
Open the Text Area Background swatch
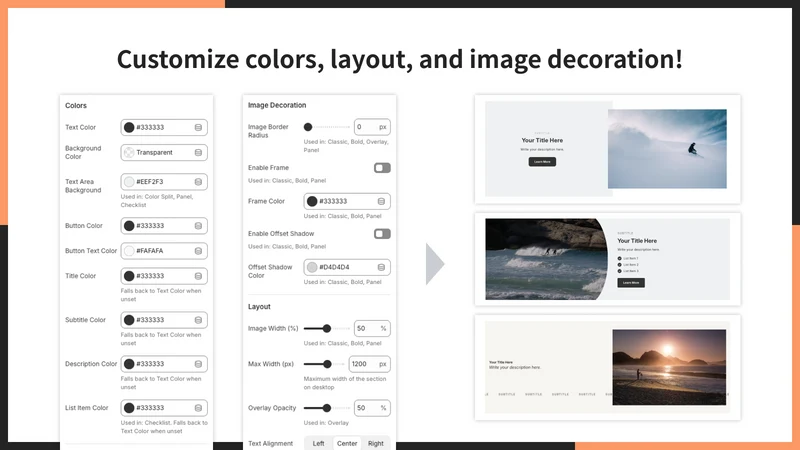[129, 182]
